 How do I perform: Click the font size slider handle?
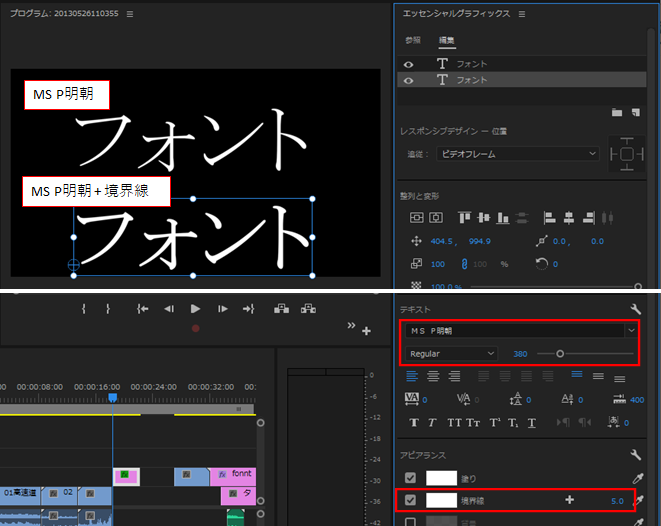(560, 354)
